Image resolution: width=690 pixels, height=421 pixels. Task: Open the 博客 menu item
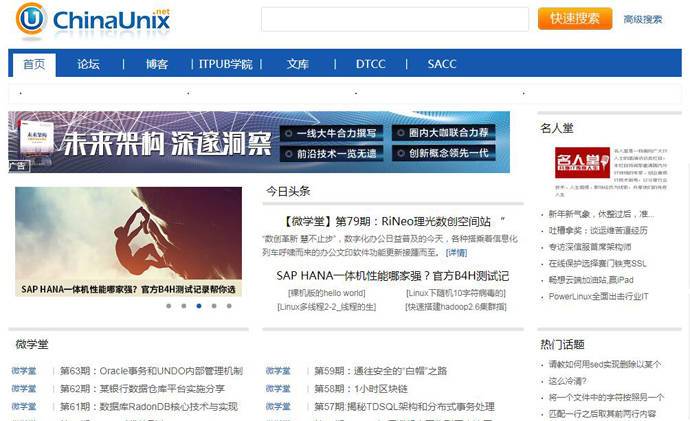pyautogui.click(x=157, y=64)
